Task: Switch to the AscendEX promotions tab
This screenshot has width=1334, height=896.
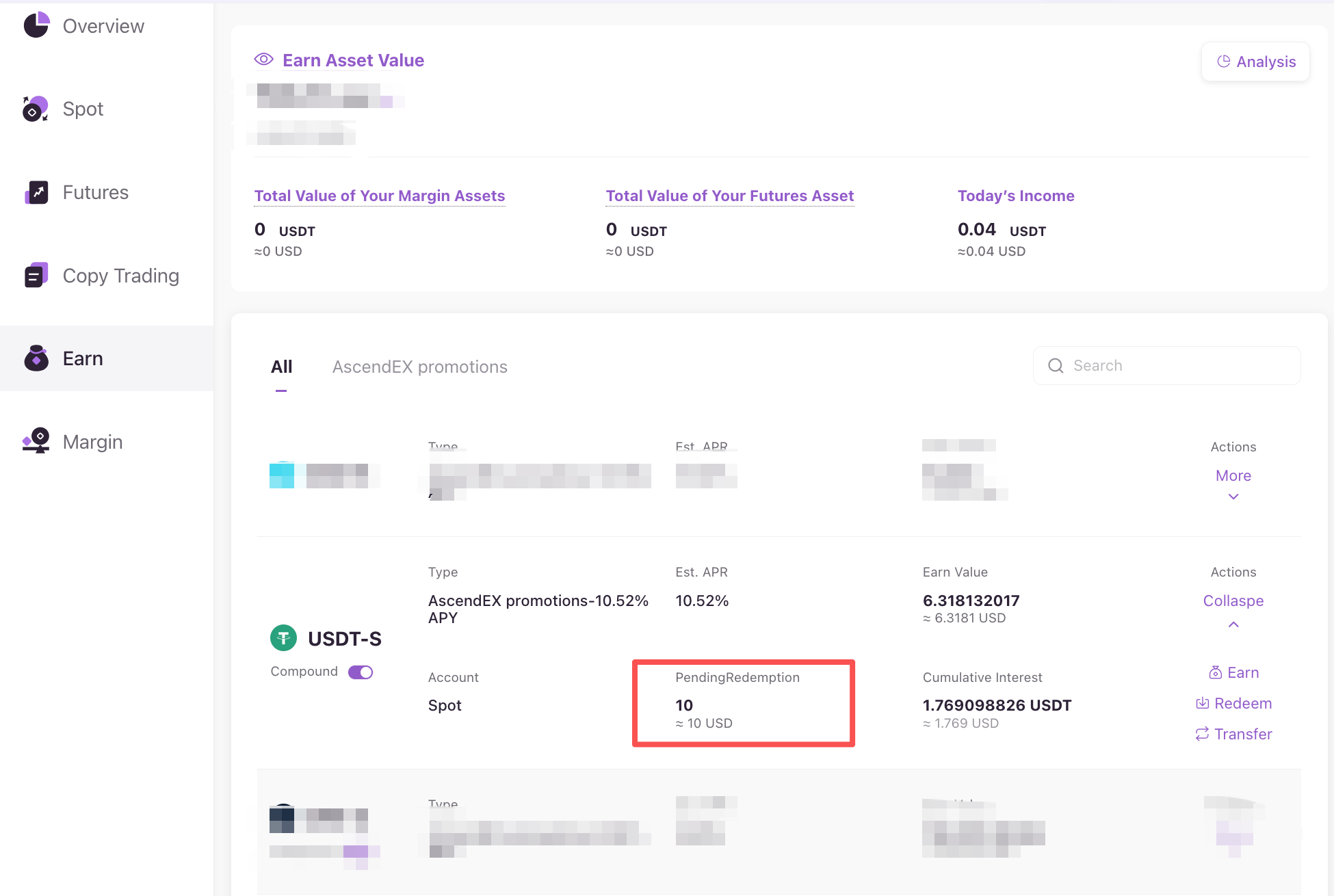Action: pos(419,367)
